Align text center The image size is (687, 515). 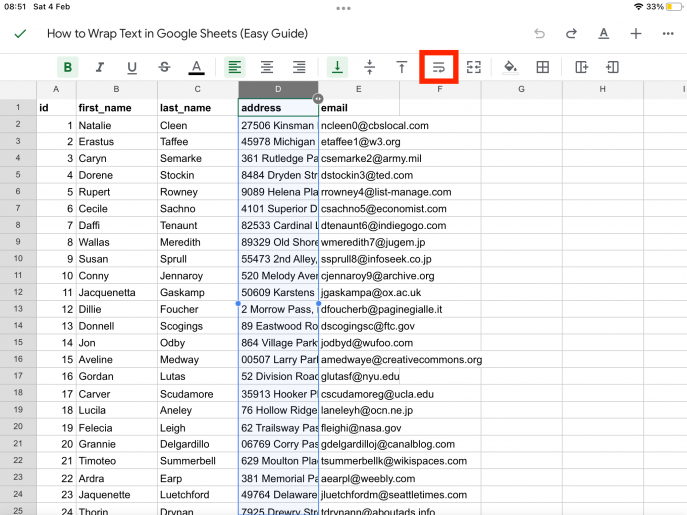[x=267, y=67]
